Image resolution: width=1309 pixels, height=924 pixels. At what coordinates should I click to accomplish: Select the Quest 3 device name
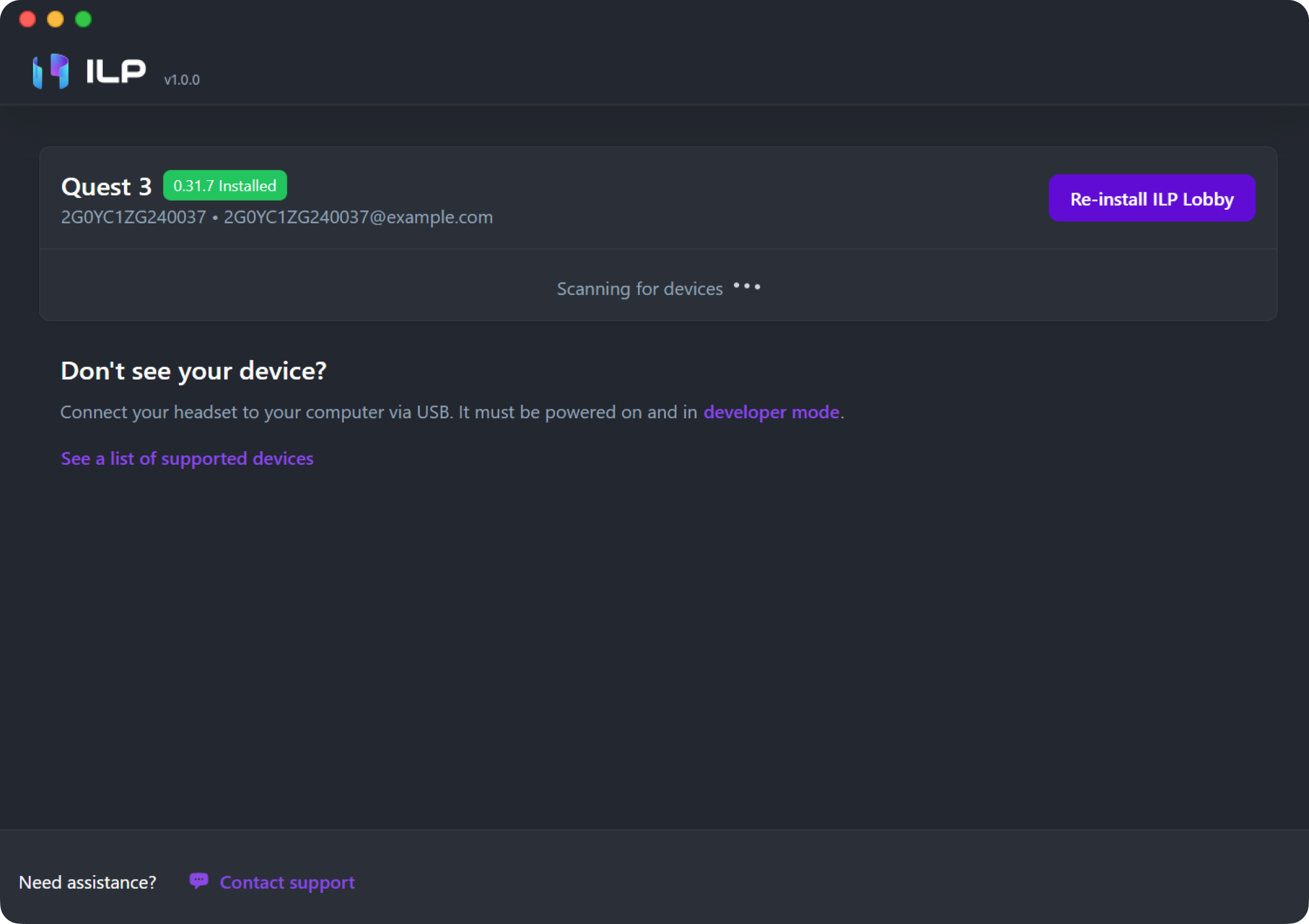[107, 186]
